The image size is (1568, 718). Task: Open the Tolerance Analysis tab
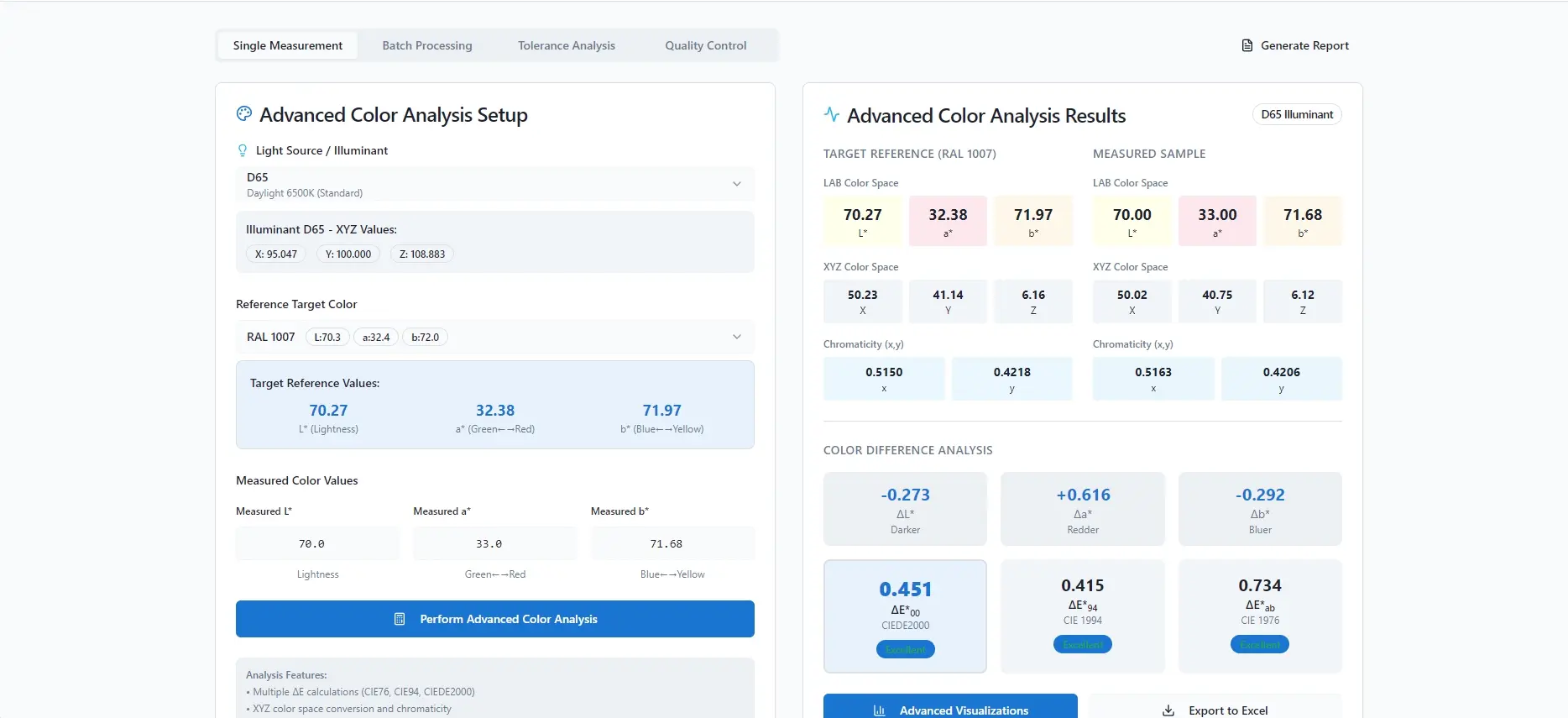(567, 45)
